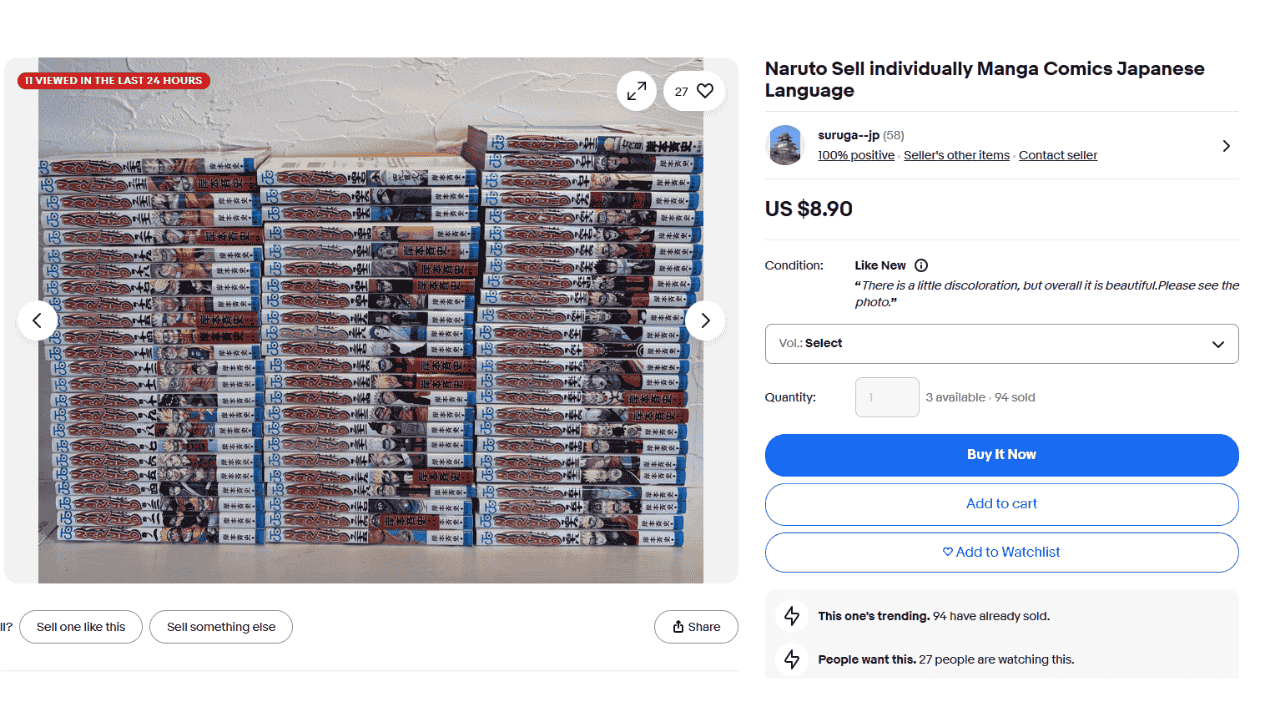Viewport: 1280px width, 720px height.
Task: Click Contact seller link
Action: (x=1058, y=155)
